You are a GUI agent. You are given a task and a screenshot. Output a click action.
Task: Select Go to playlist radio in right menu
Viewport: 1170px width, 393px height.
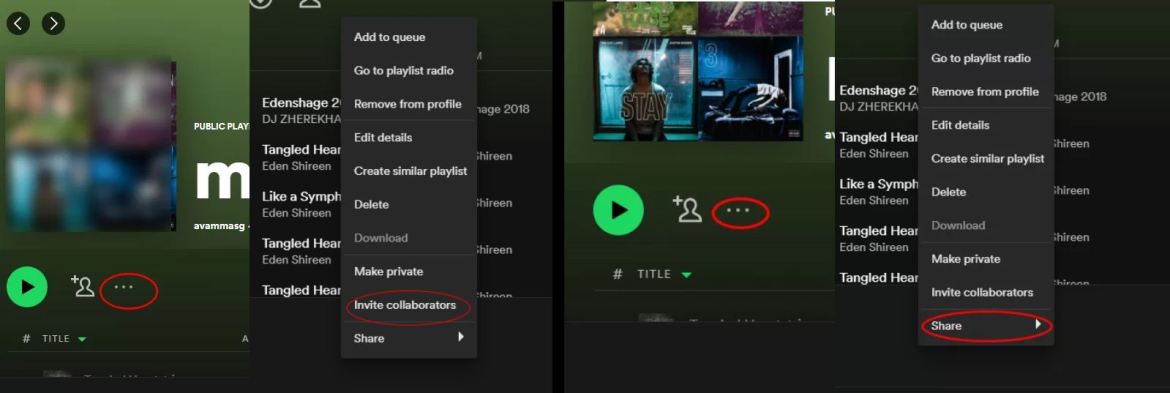[986, 58]
